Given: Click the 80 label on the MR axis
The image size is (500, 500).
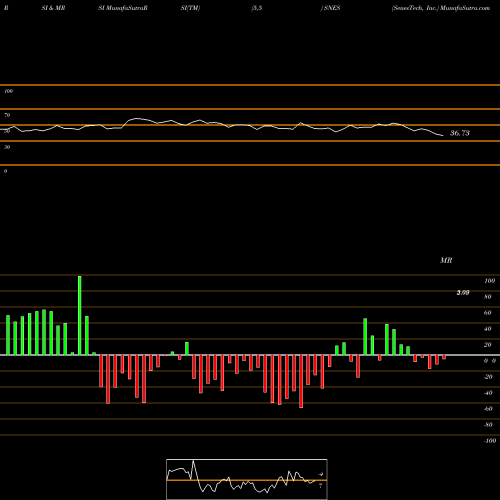Looking at the screenshot, I should (488, 297).
